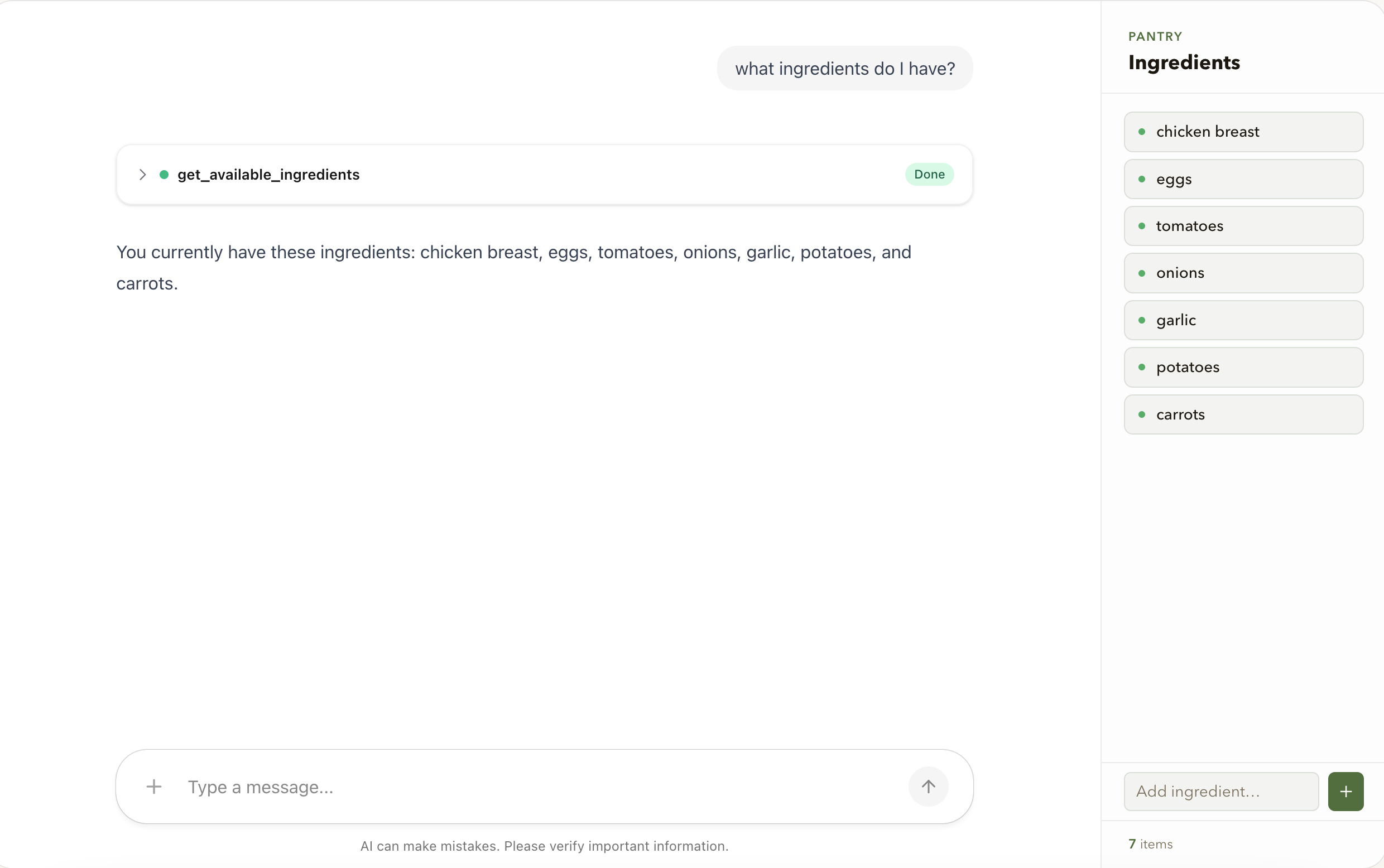1384x868 pixels.
Task: Select the carrots ingredient item
Action: 1243,414
